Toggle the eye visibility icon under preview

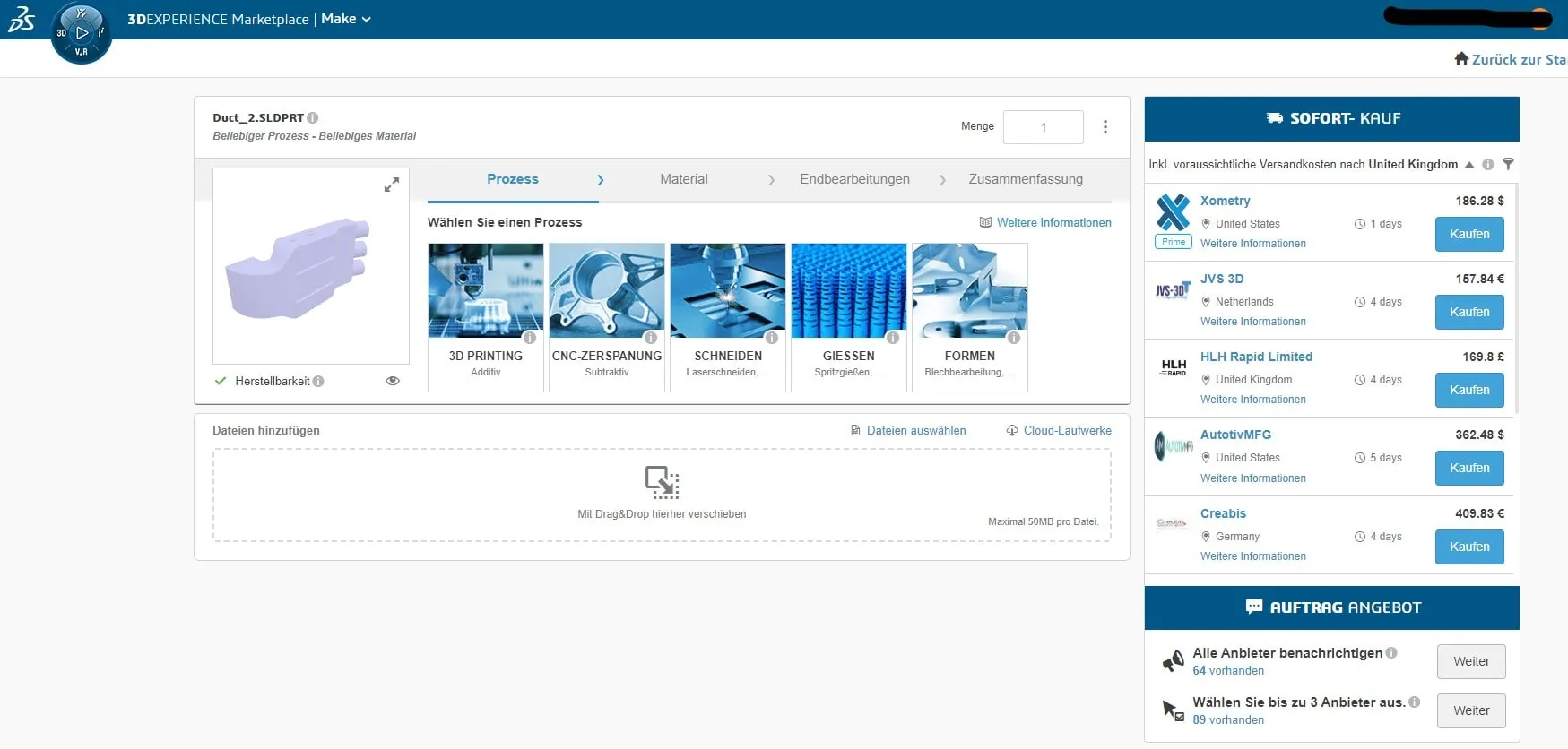393,381
